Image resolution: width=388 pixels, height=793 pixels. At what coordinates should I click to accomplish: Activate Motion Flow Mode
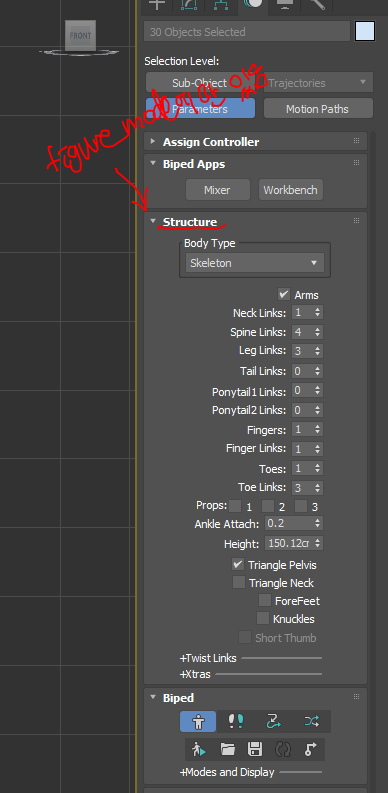point(274,721)
